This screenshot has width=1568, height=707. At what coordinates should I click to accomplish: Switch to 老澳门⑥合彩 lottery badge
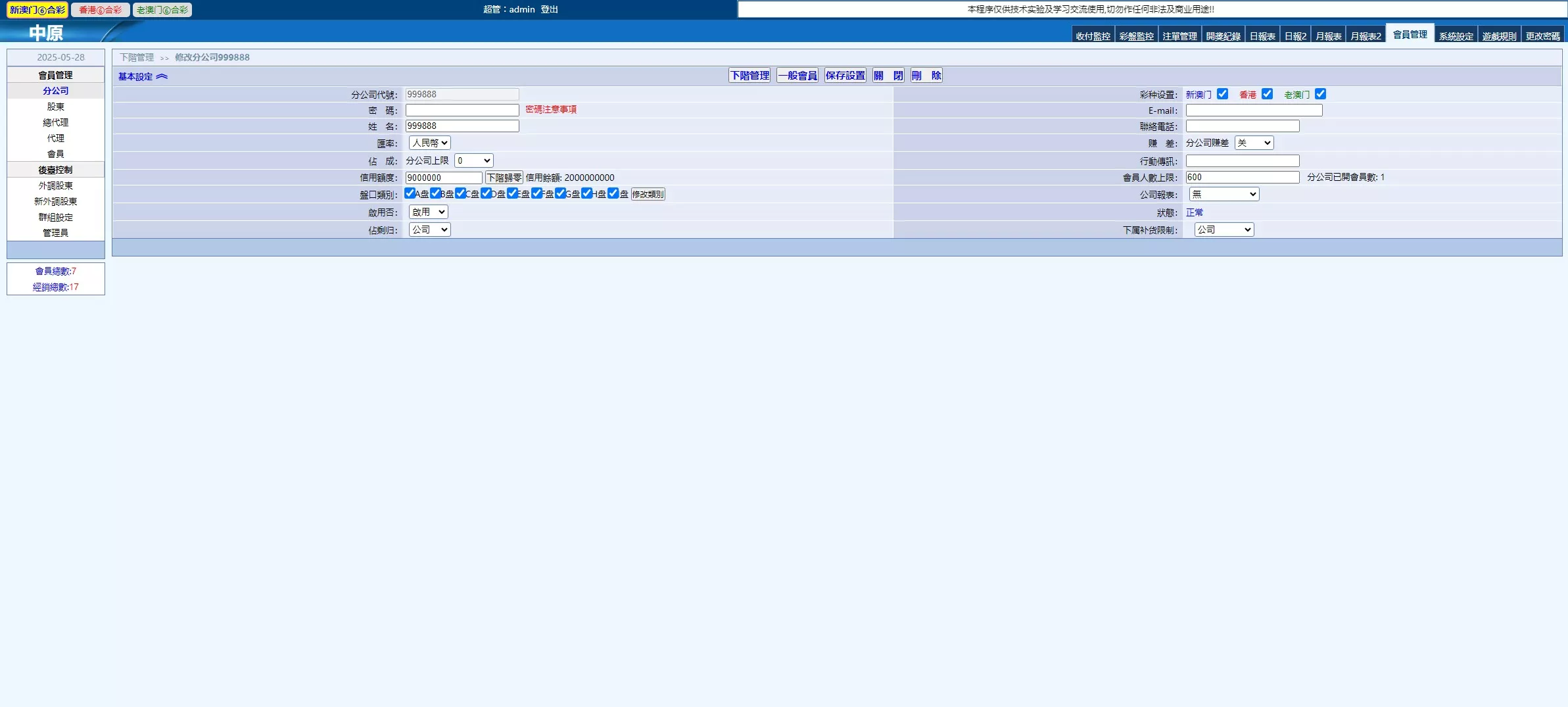162,10
